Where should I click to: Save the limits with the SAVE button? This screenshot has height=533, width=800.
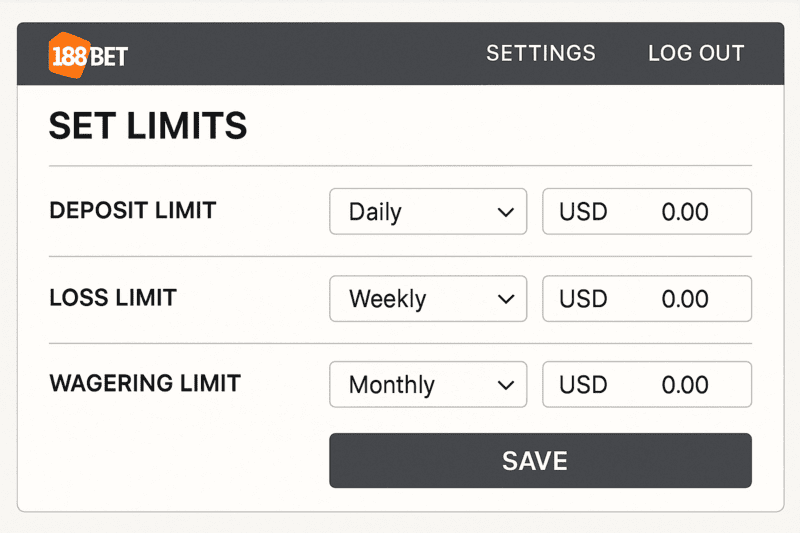(540, 461)
